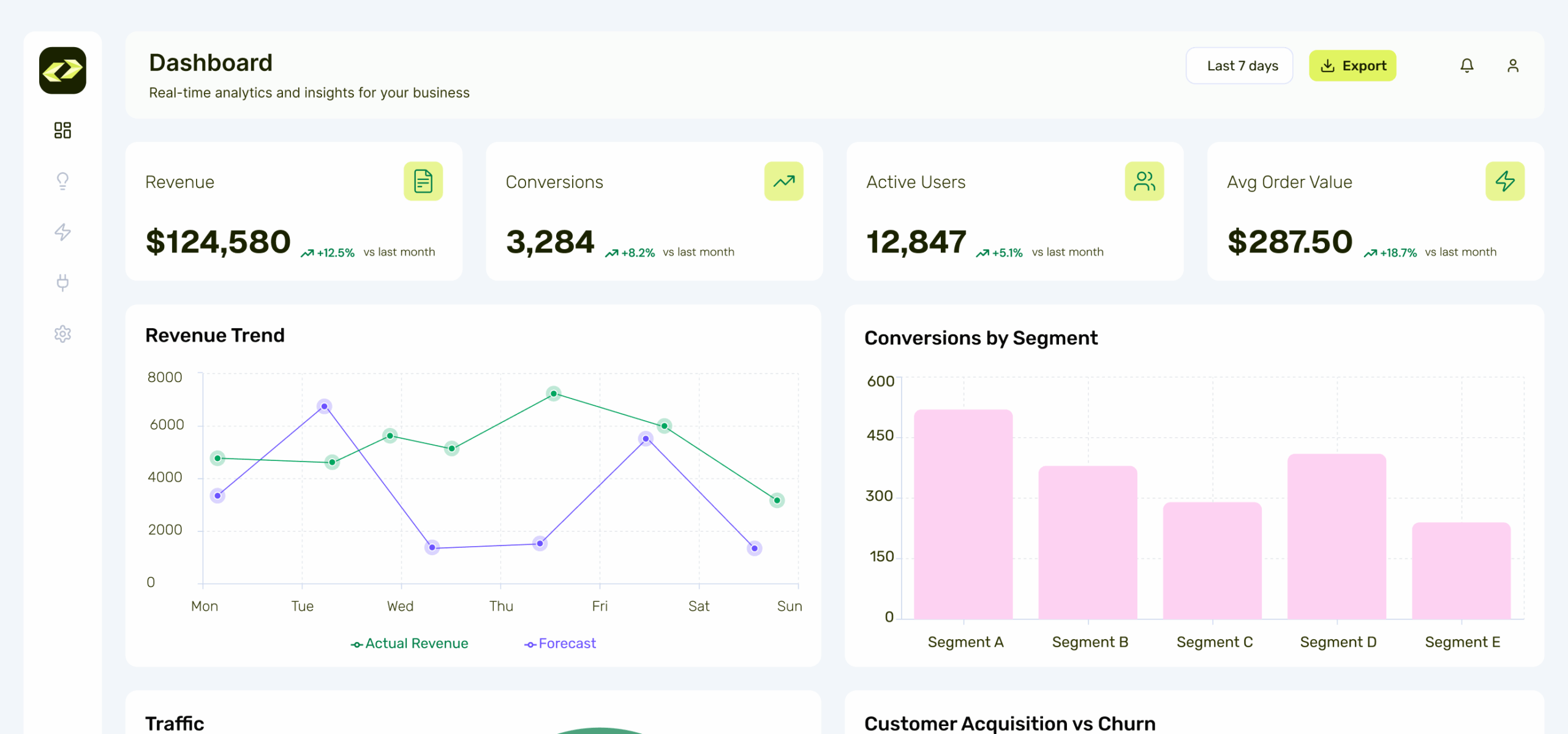The image size is (1568, 734).
Task: Click the Segment A bar
Action: [963, 514]
